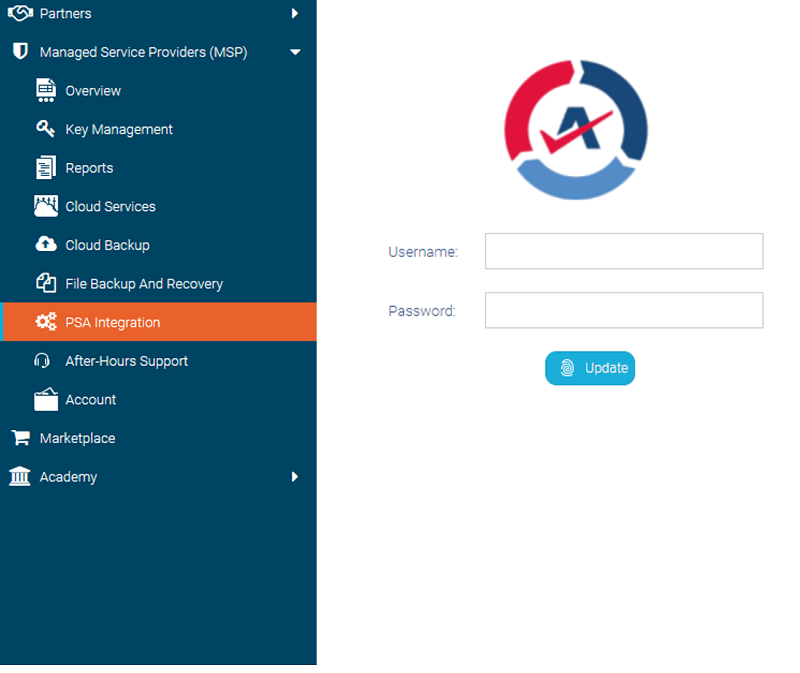Click the Password: label
The height and width of the screenshot is (673, 800).
click(421, 311)
